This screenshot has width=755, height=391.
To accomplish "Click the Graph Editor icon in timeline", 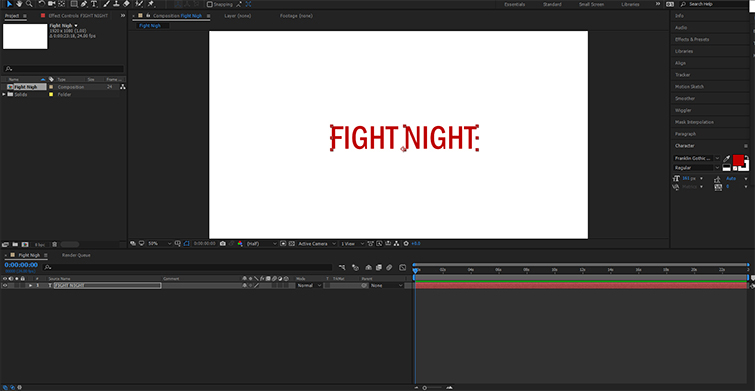I will pos(403,267).
